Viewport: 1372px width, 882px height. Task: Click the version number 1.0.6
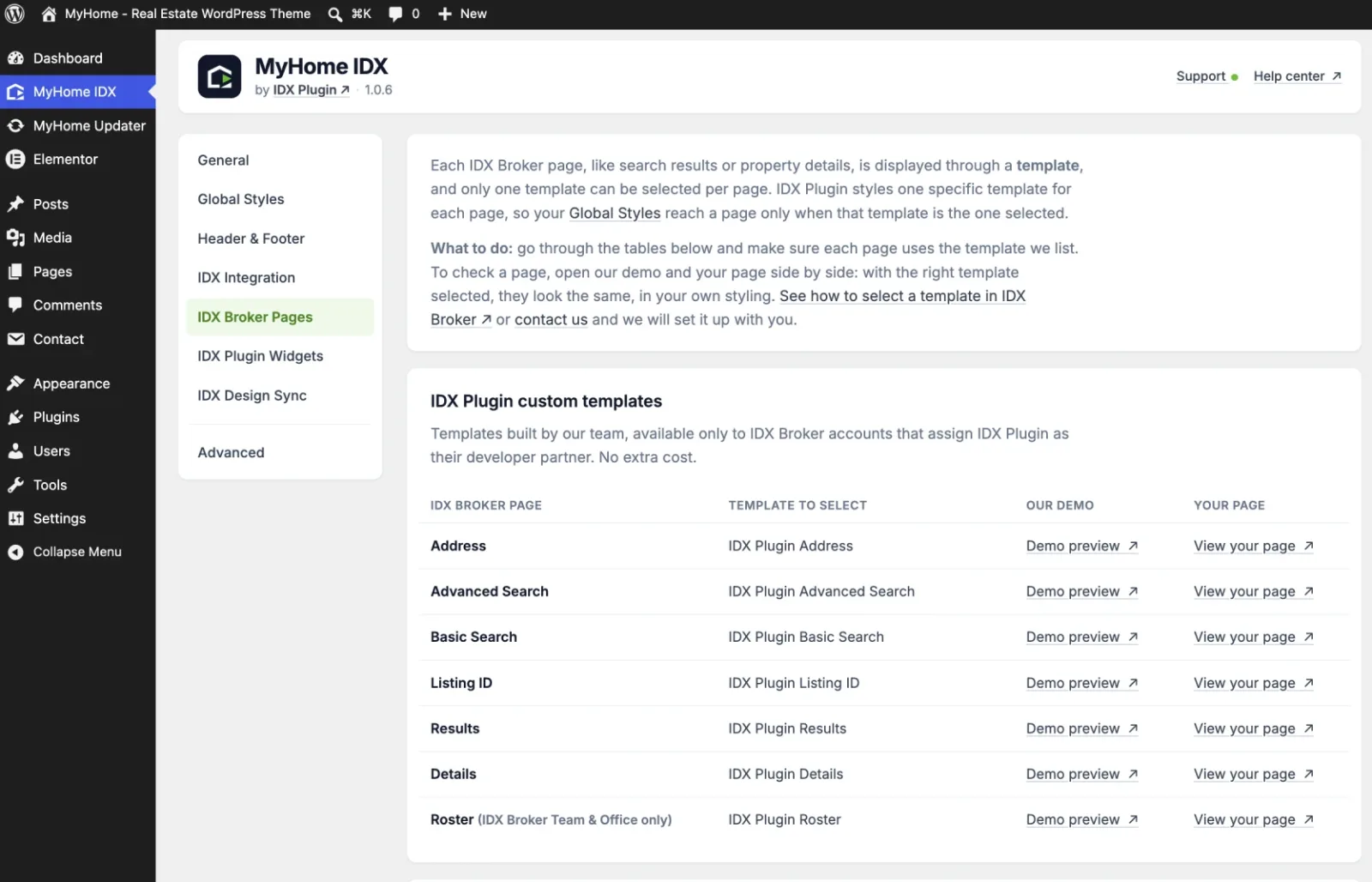[x=378, y=90]
